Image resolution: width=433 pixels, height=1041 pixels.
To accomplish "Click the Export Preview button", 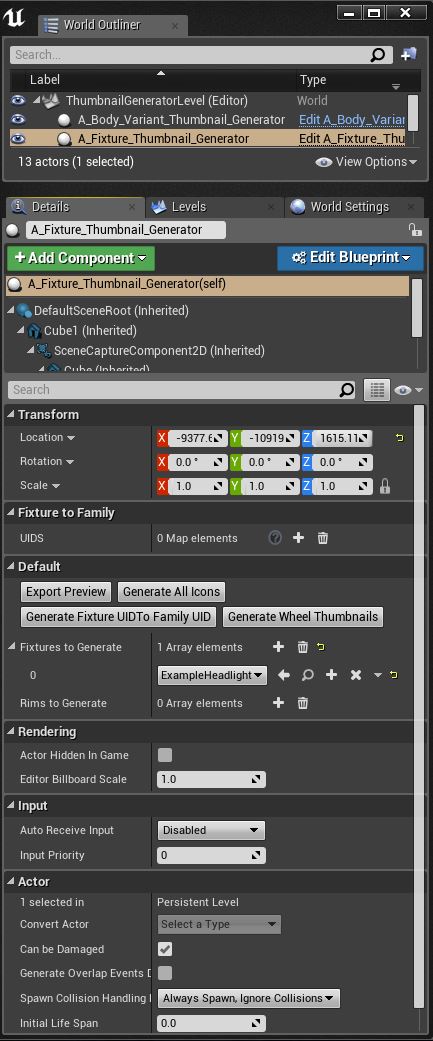I will [66, 592].
